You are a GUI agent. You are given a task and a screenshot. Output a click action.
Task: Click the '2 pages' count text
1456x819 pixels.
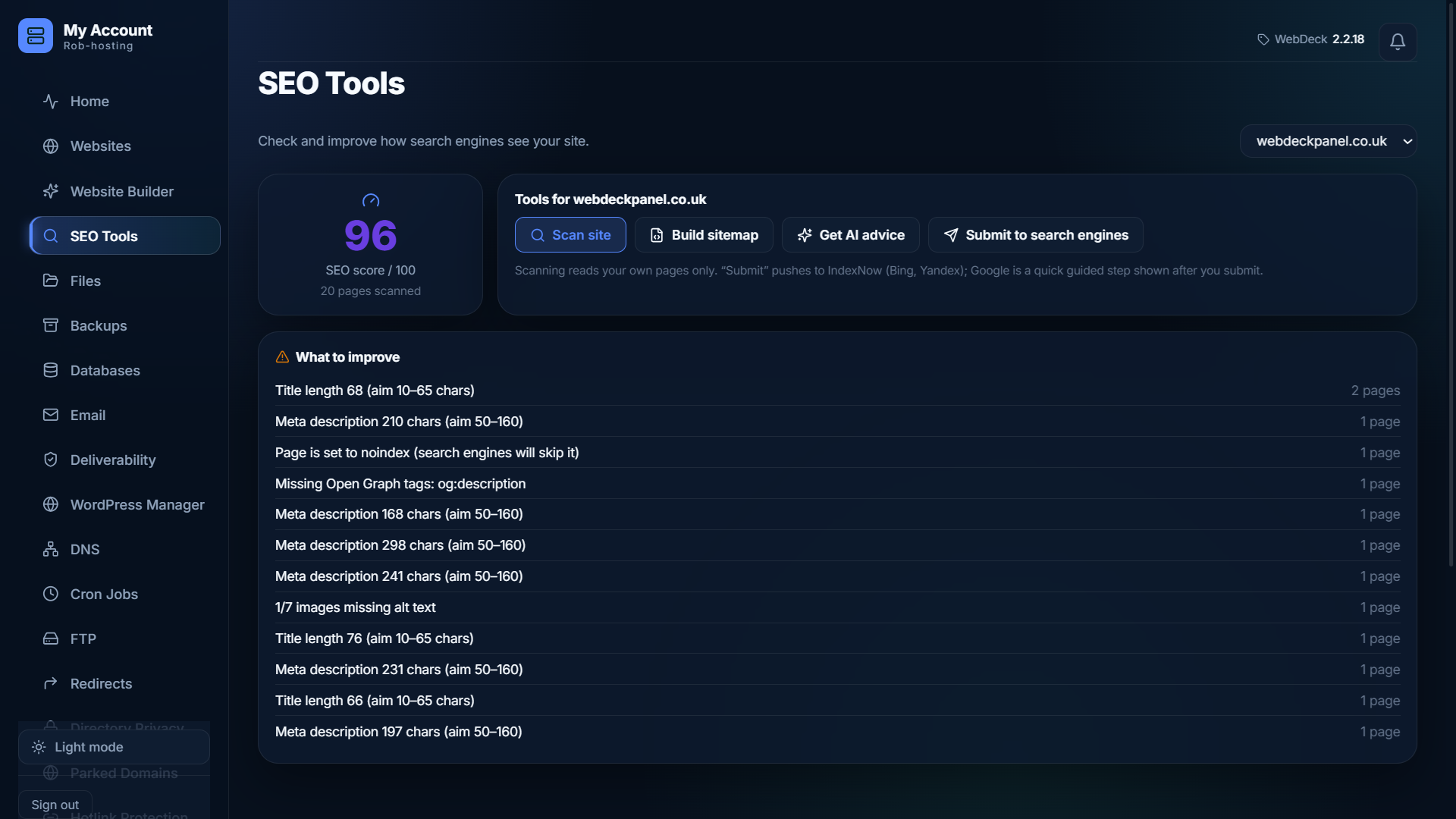pos(1375,391)
